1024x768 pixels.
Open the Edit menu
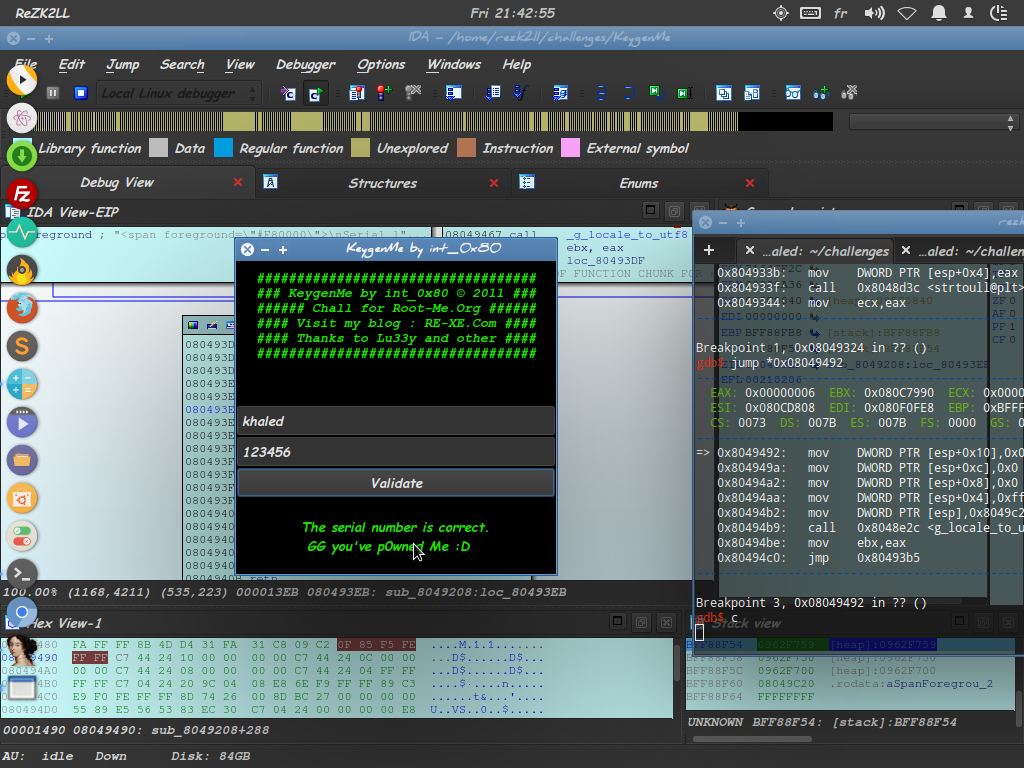coord(72,65)
